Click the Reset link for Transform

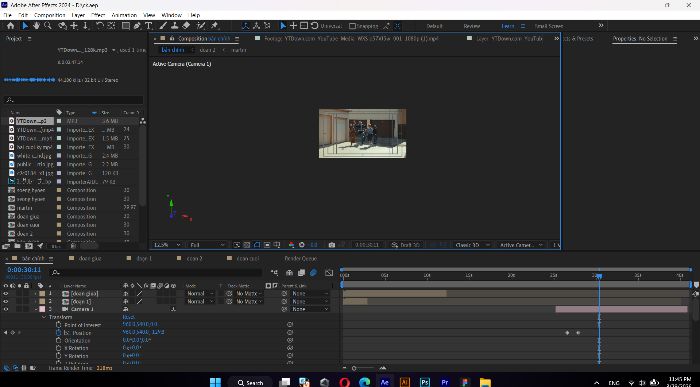(128, 317)
